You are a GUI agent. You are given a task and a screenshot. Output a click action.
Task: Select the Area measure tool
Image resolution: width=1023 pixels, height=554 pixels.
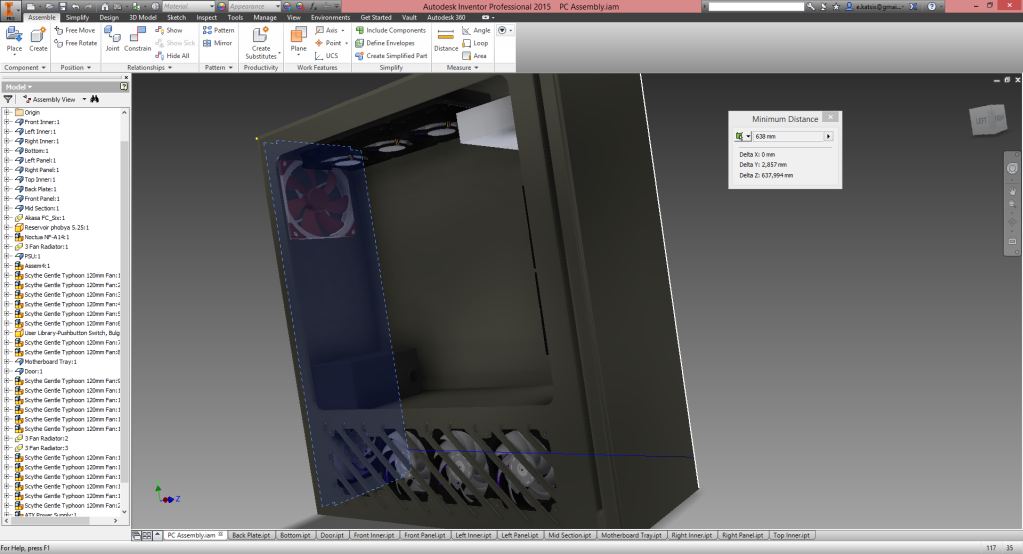coord(474,56)
